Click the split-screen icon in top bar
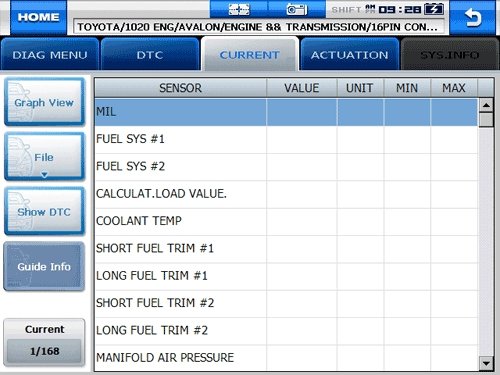The image size is (500, 375). click(x=239, y=9)
